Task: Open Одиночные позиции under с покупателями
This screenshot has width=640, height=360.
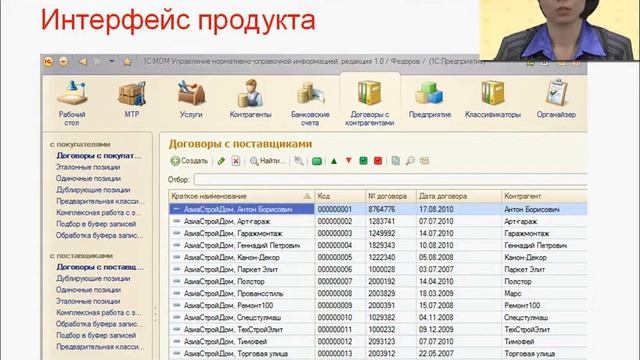Action: (88, 178)
